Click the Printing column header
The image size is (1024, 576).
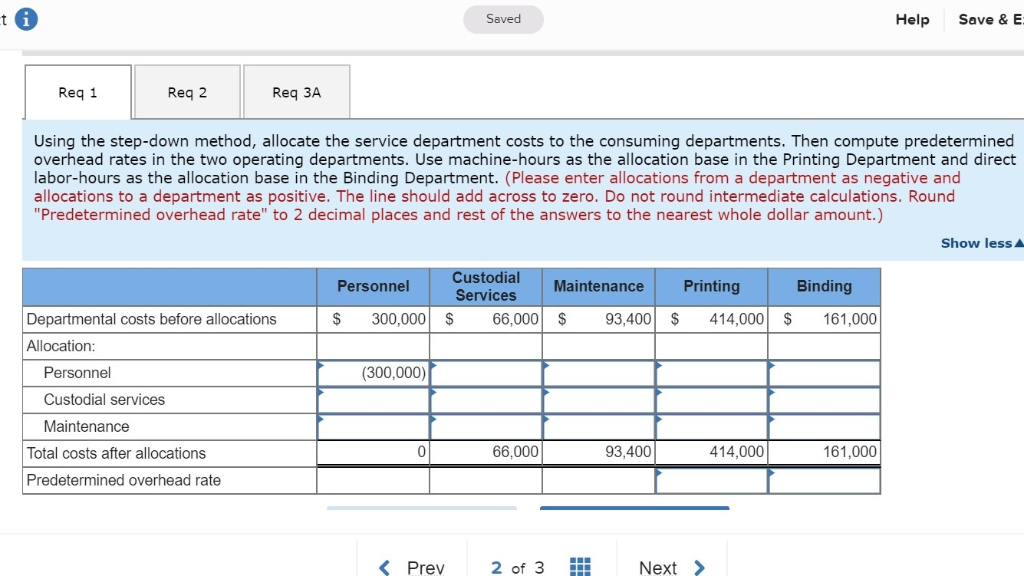(712, 287)
